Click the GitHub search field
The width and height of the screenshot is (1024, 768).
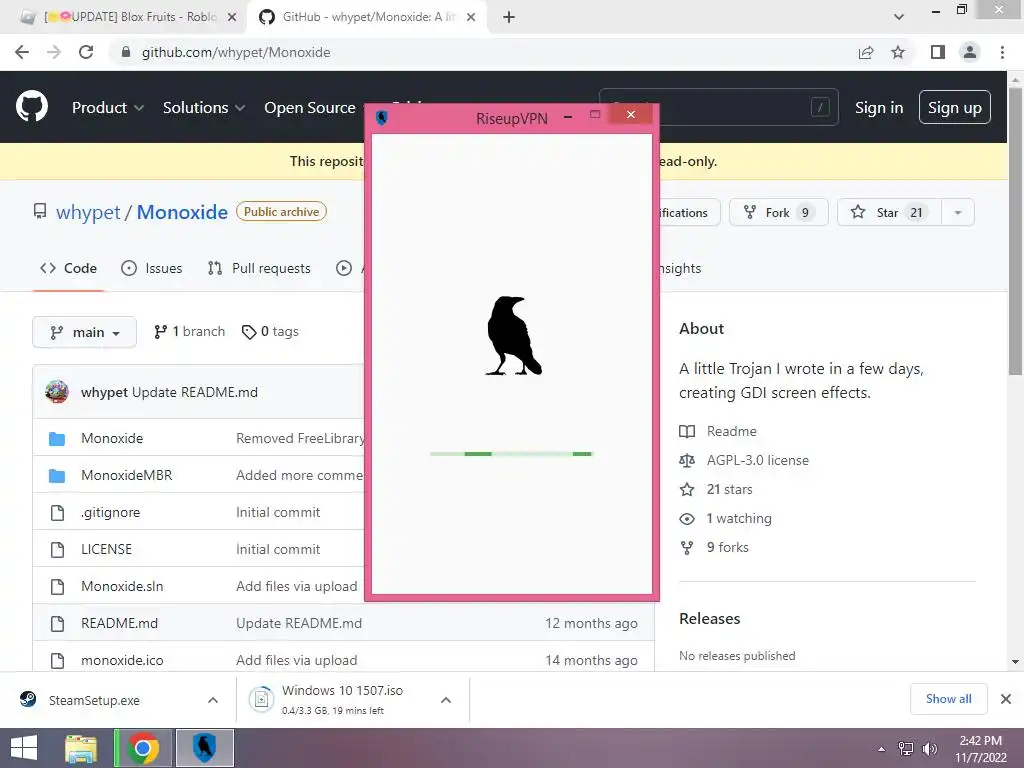pos(718,107)
